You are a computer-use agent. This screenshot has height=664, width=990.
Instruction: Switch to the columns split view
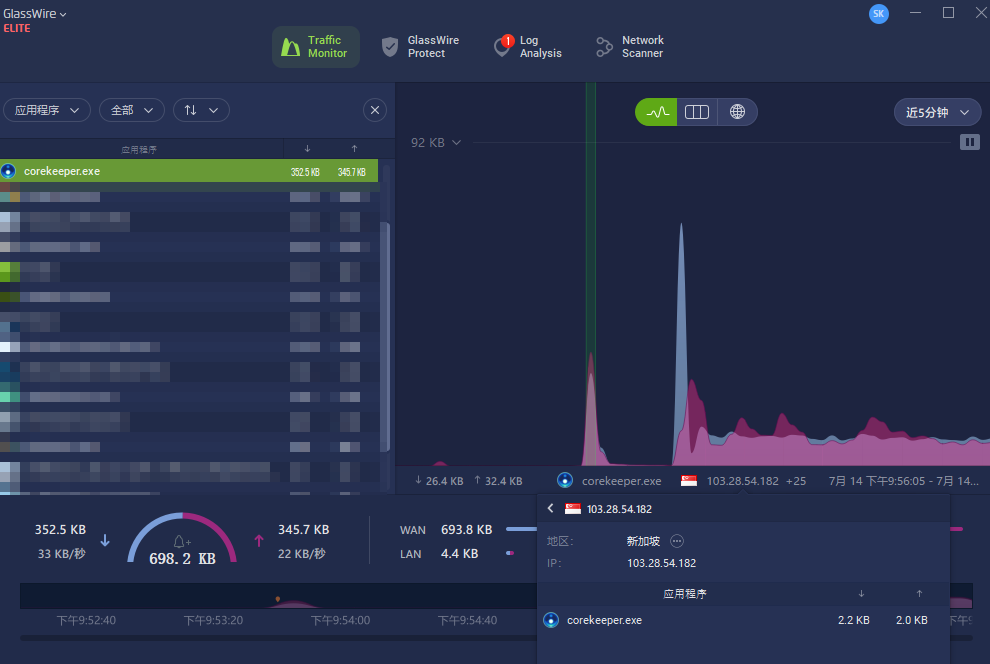tap(696, 112)
